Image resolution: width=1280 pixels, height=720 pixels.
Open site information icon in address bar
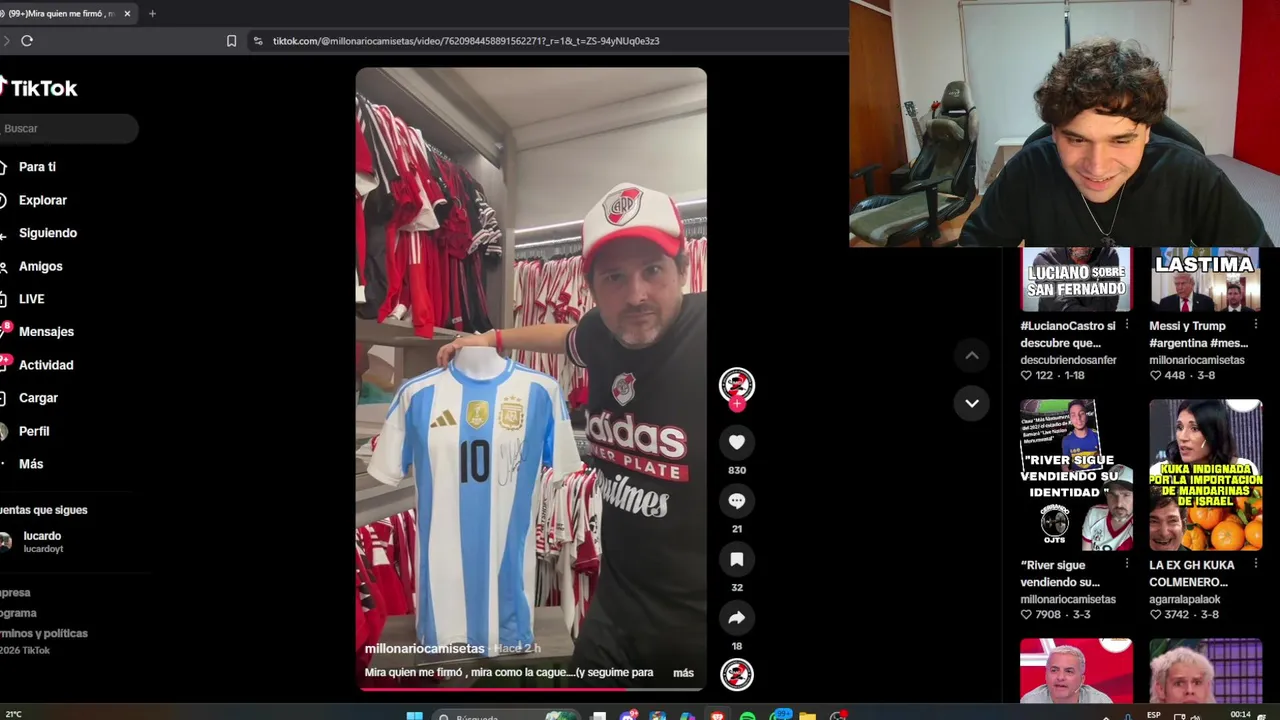(x=258, y=41)
